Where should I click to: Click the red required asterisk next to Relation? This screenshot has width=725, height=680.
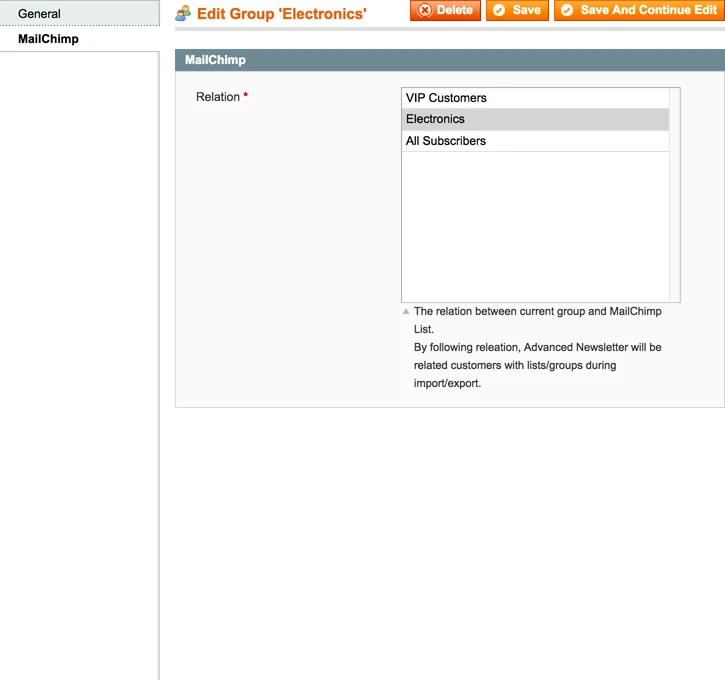246,97
